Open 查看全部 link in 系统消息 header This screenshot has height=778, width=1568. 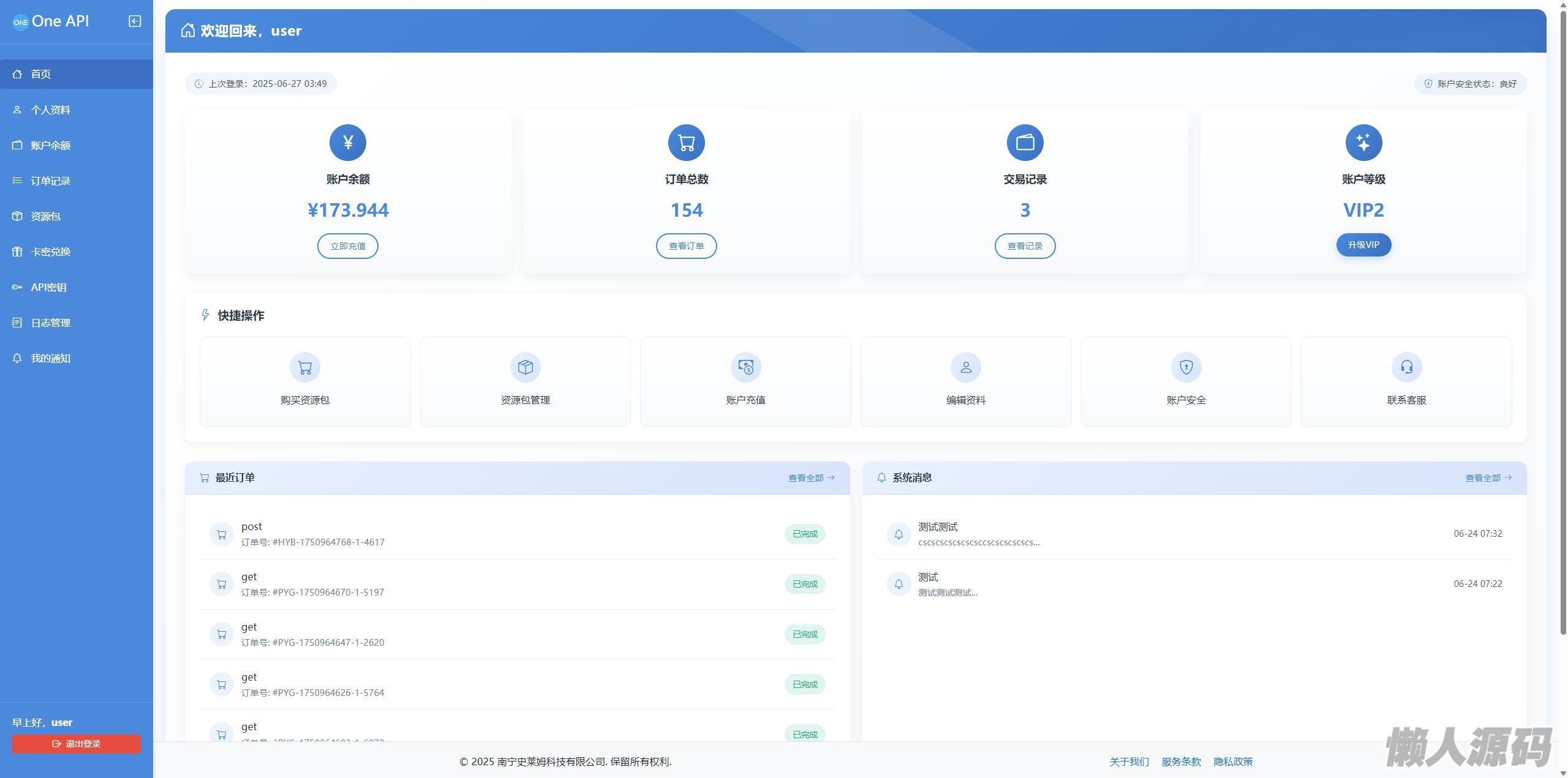pos(1488,478)
